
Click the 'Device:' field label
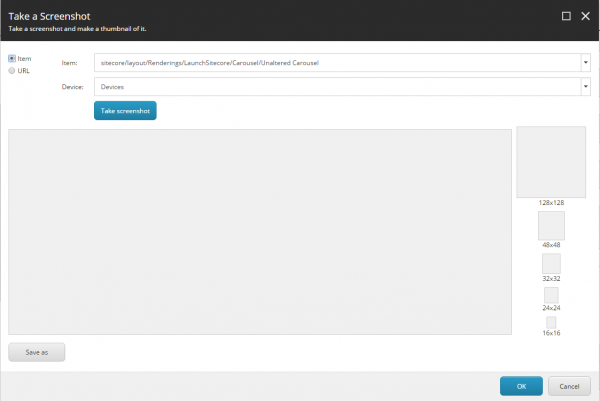(72, 87)
